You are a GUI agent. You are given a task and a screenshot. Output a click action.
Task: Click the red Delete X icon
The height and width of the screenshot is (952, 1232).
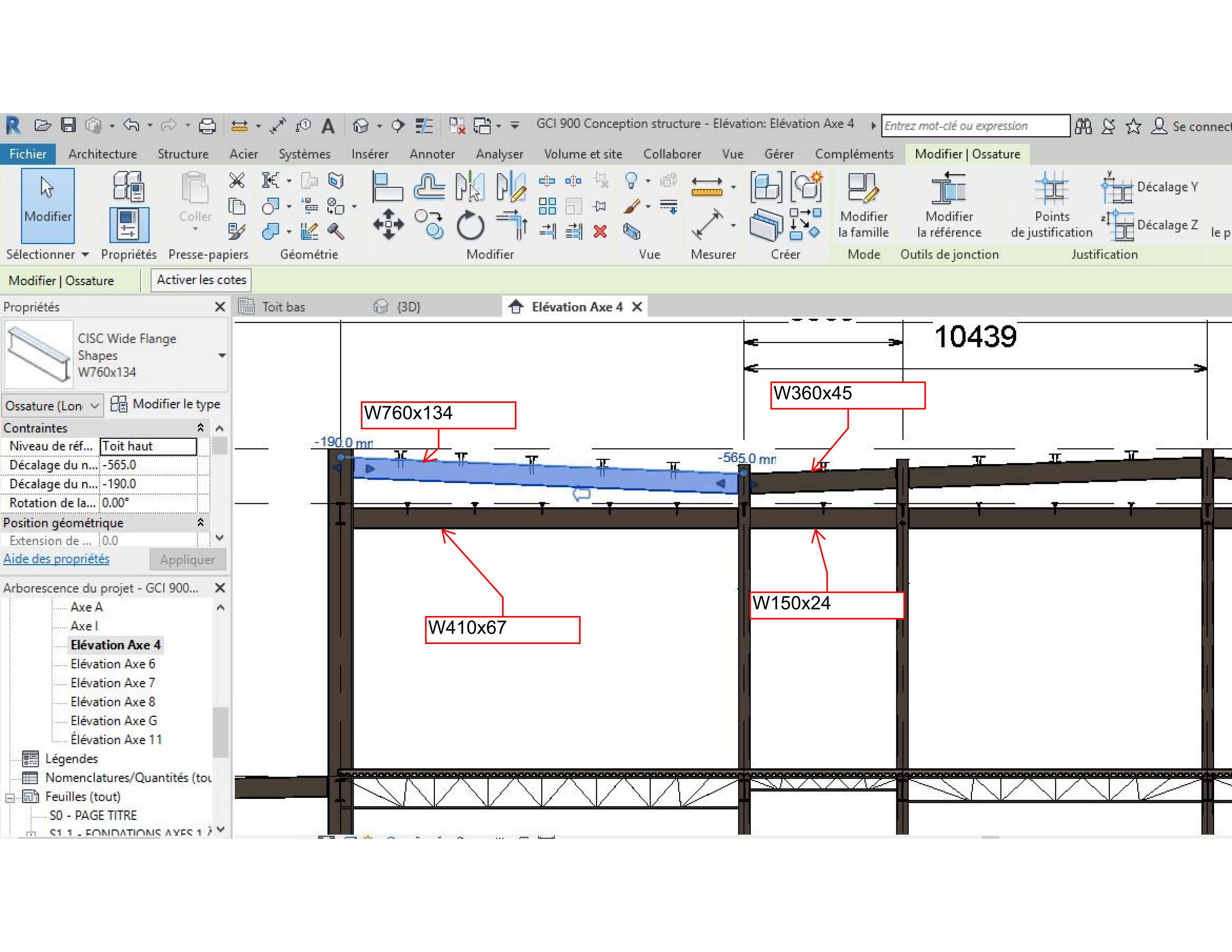pyautogui.click(x=600, y=231)
